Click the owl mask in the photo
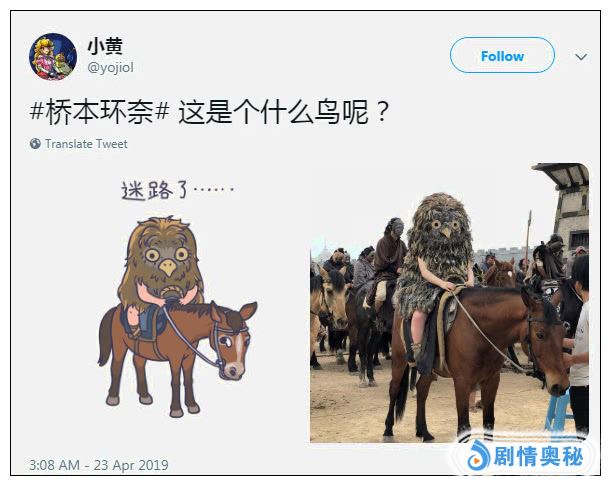The image size is (611, 486). point(442,228)
